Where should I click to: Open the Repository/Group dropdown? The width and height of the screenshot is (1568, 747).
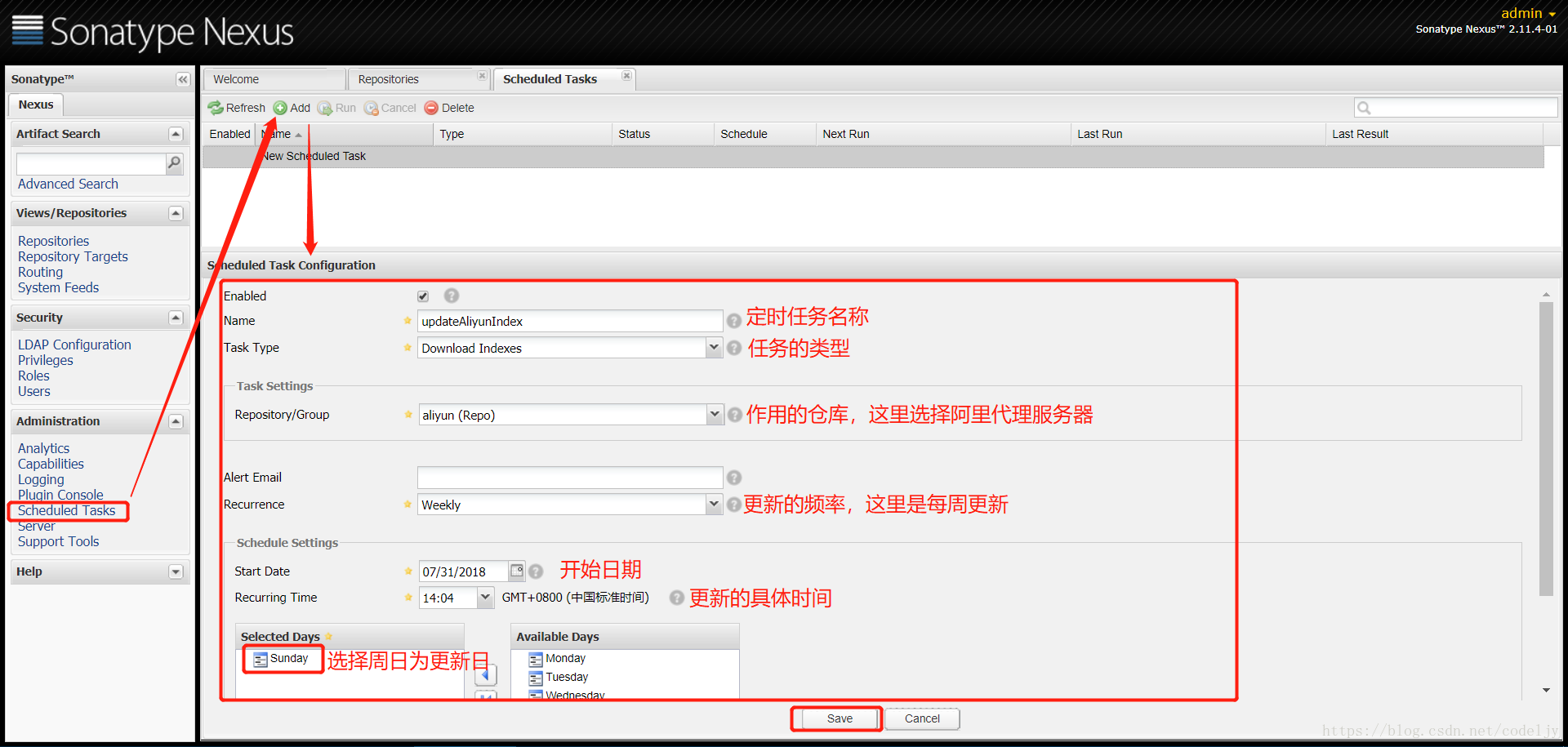(715, 415)
